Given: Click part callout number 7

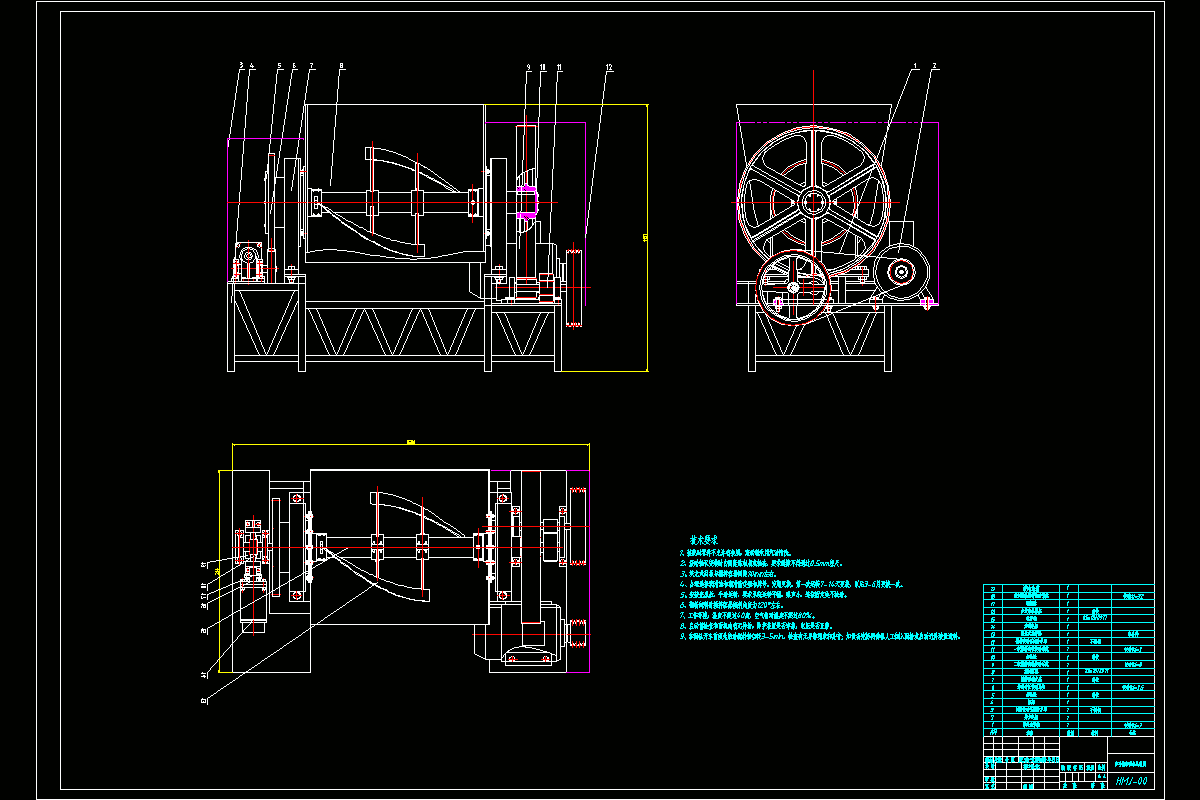Looking at the screenshot, I should click(x=311, y=66).
